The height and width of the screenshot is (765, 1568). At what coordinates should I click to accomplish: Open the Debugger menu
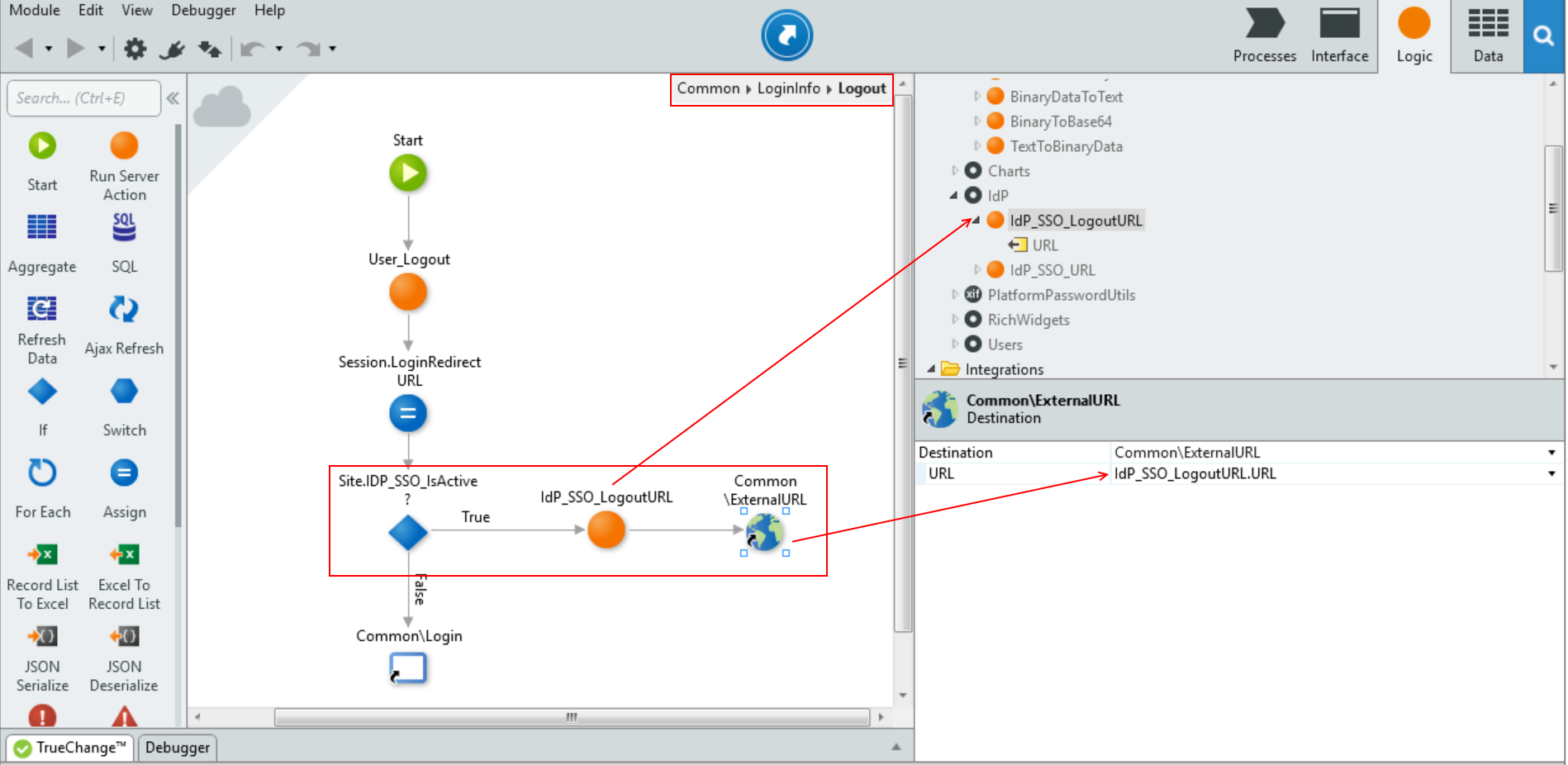(203, 11)
